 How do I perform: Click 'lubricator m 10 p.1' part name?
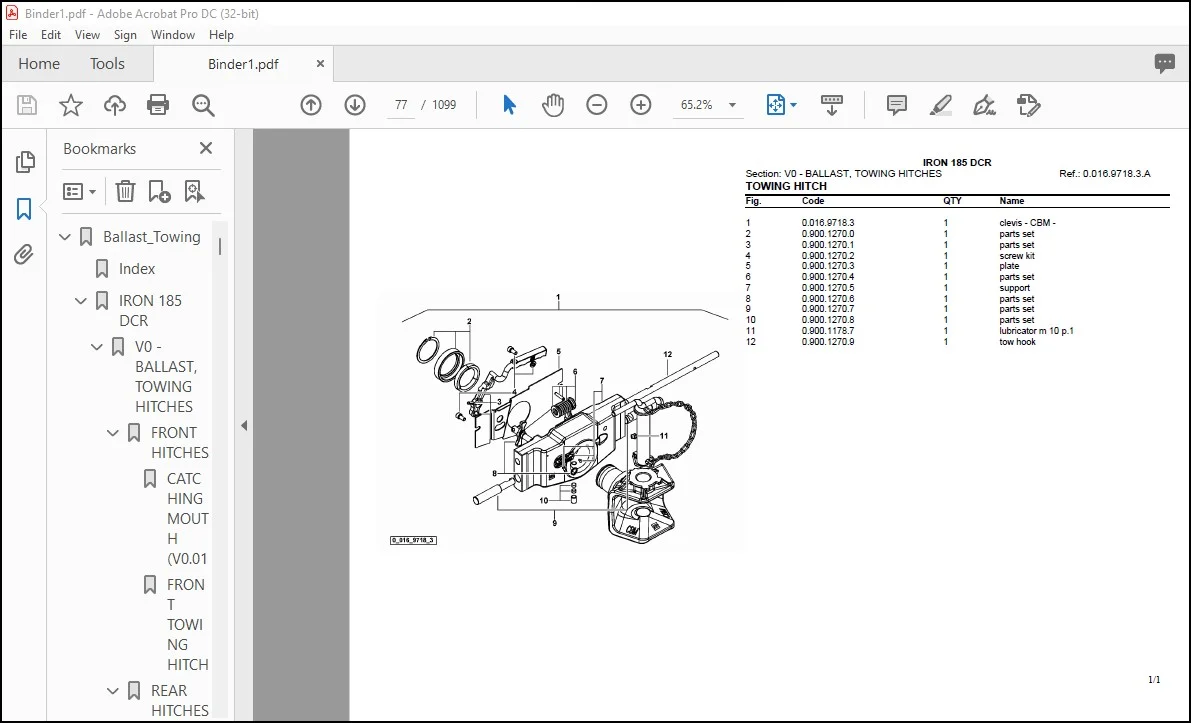(1036, 331)
